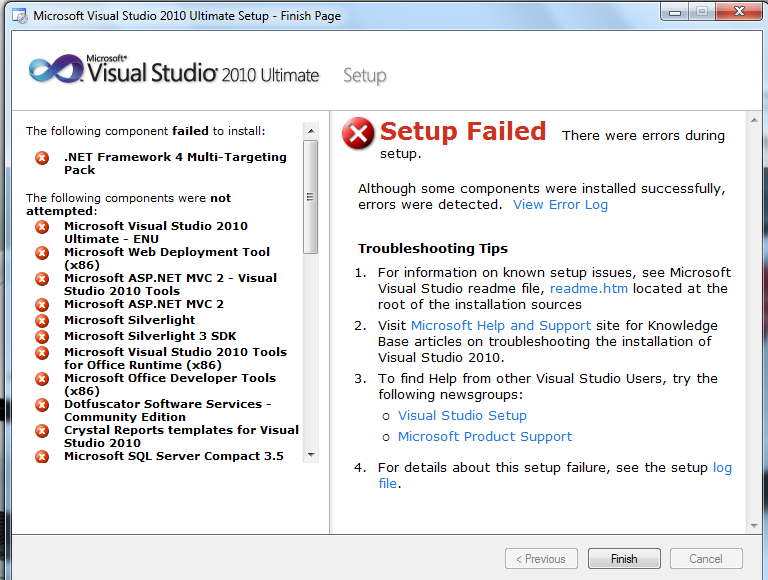Viewport: 768px width, 580px height.
Task: Click error icon beside Microsoft Web Deployment Tool
Action: tap(42, 253)
